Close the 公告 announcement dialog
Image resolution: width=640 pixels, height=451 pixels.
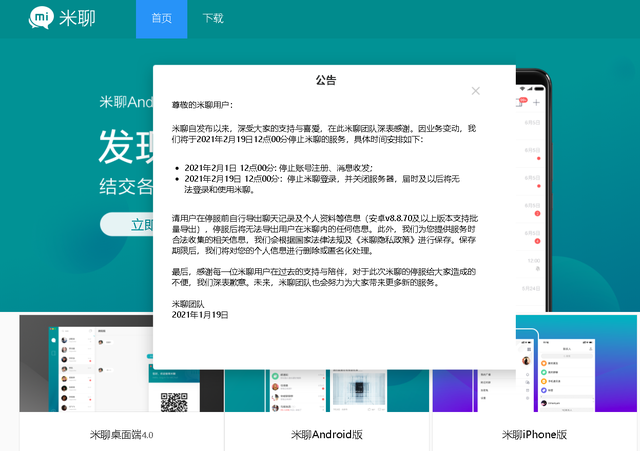(x=476, y=91)
